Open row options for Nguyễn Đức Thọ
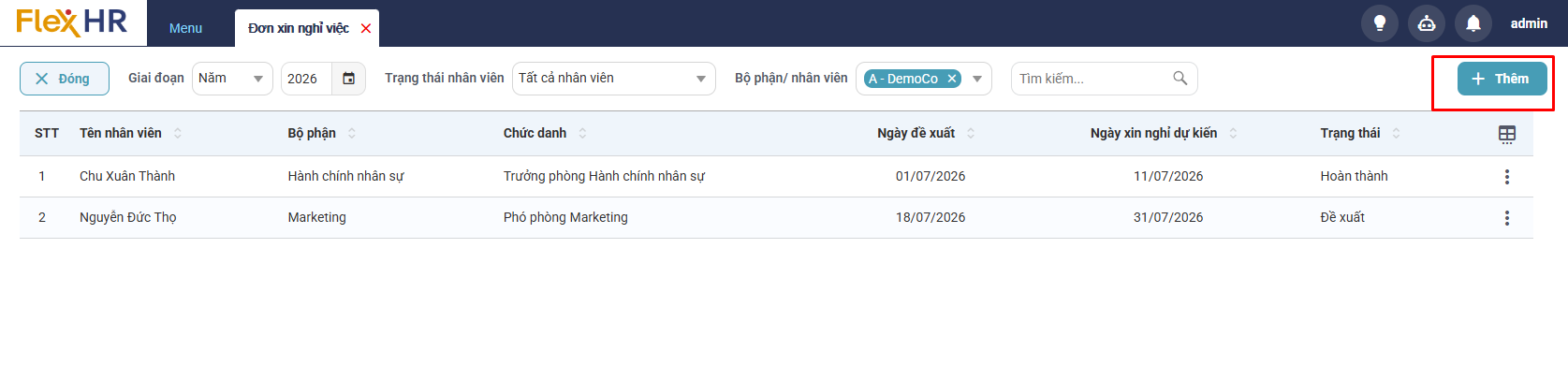 point(1507,218)
